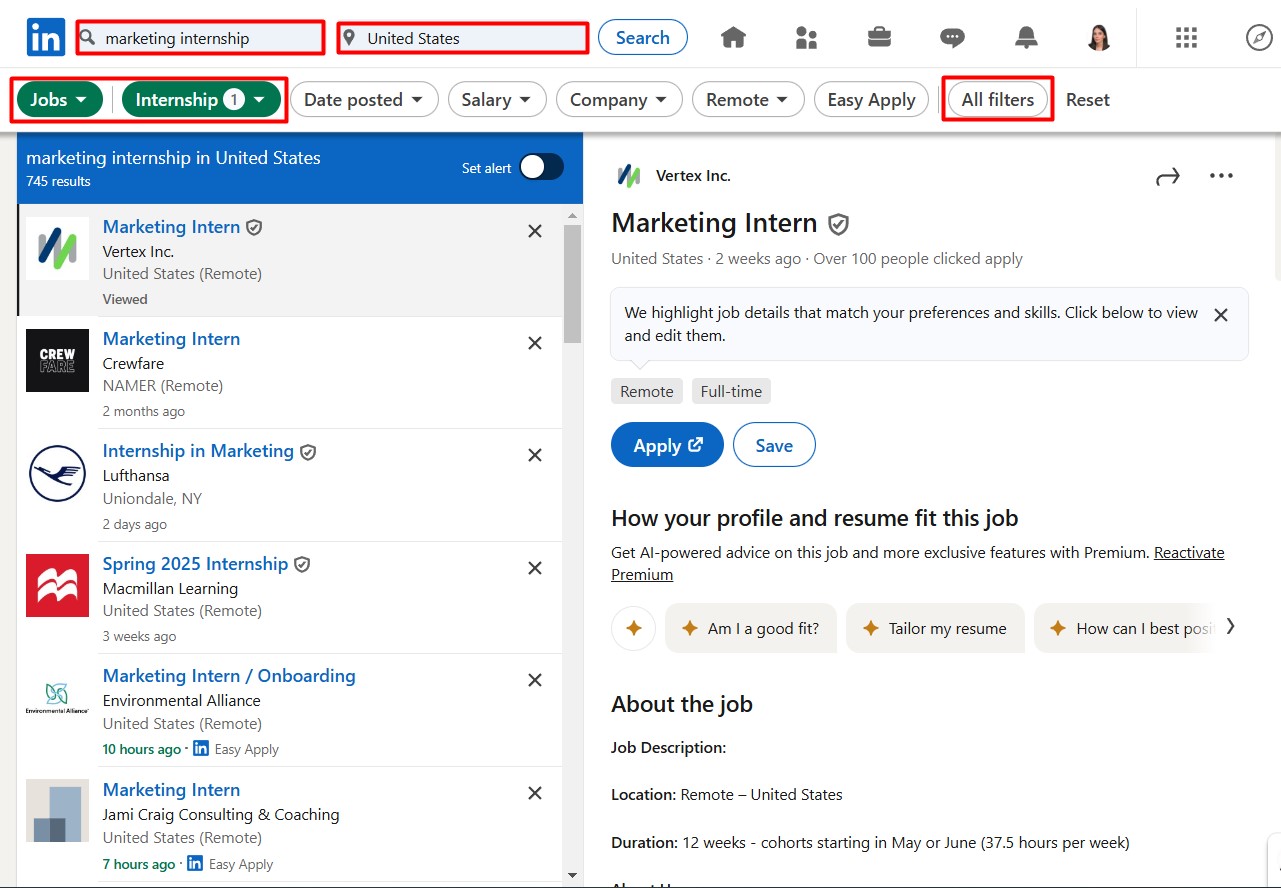Click the compass Advertise icon
This screenshot has height=888, width=1281.
tap(1258, 37)
